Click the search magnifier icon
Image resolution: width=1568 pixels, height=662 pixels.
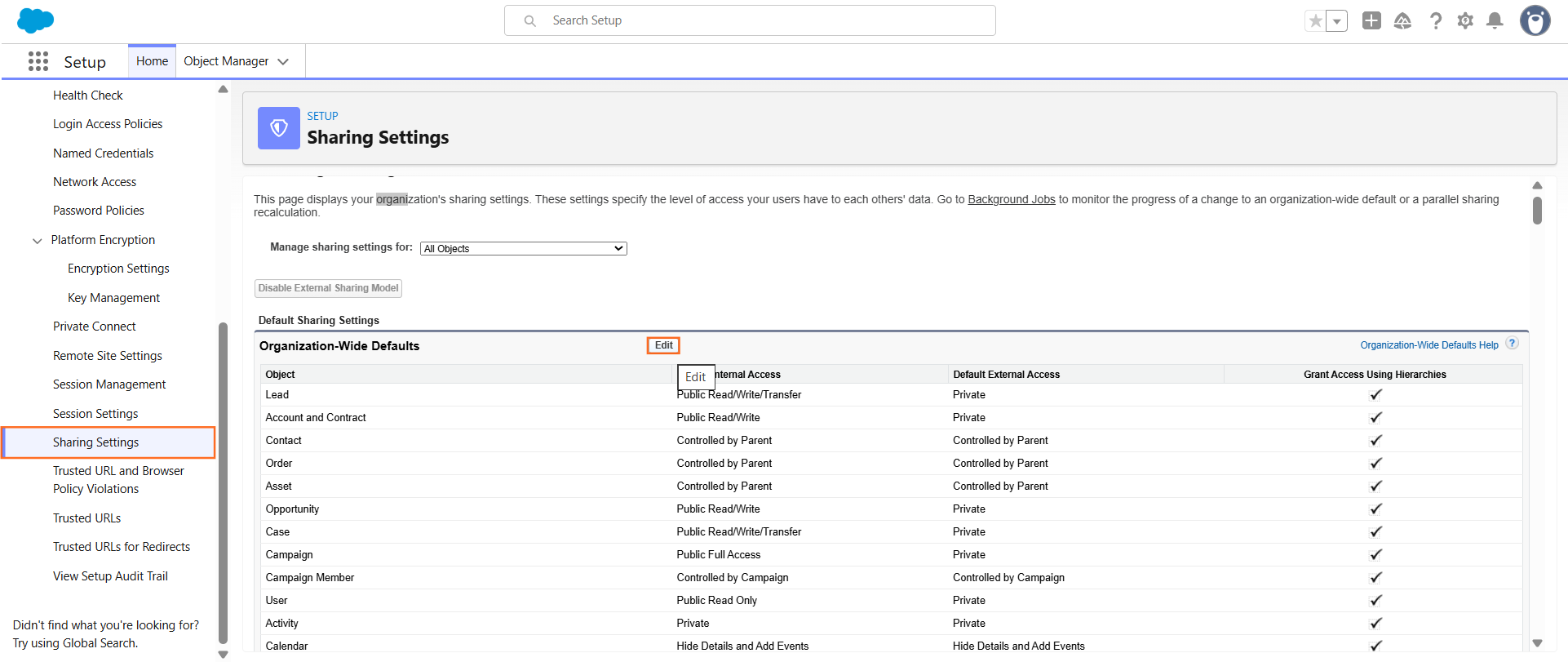click(530, 20)
